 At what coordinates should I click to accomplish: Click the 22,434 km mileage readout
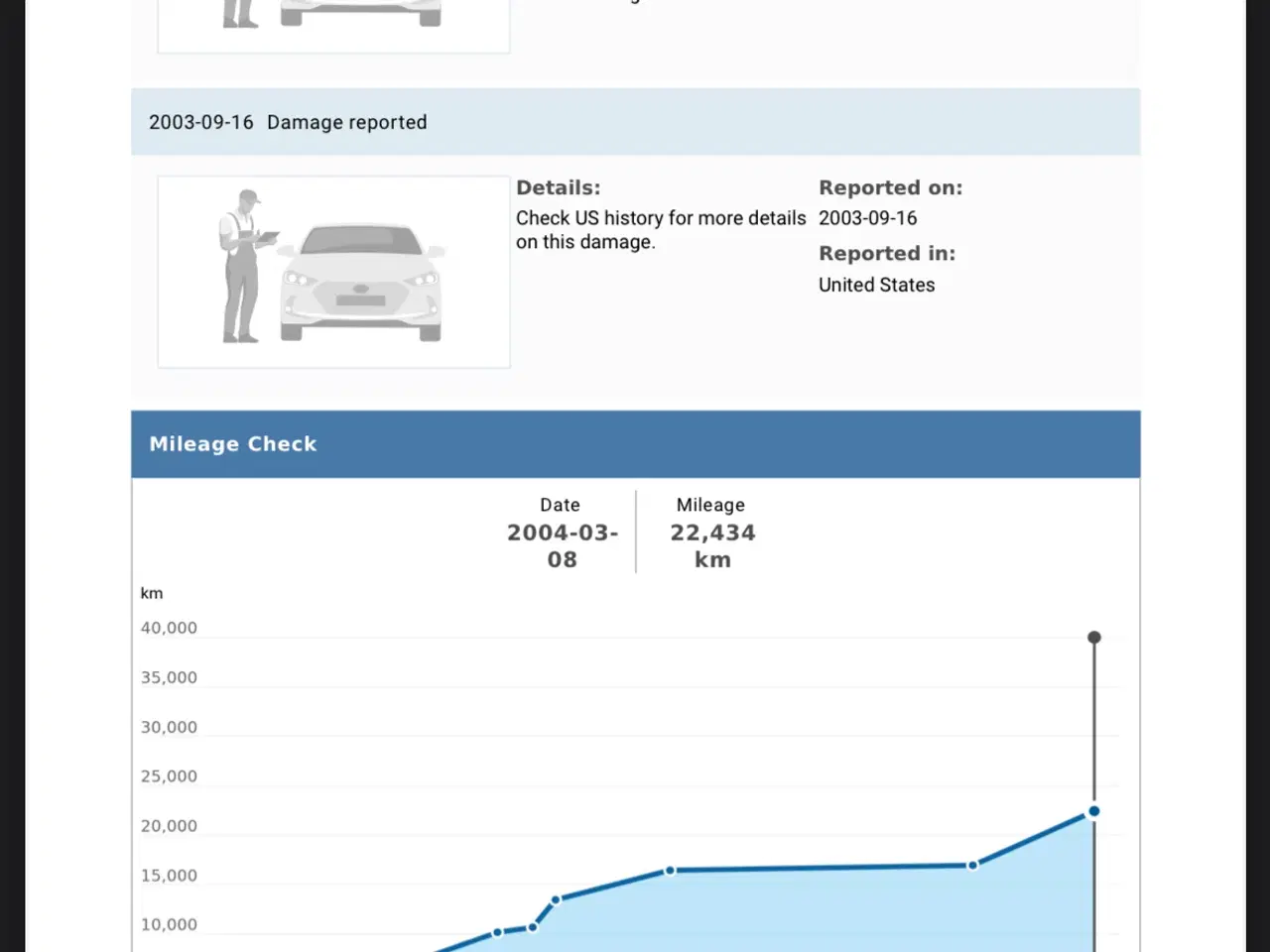[712, 545]
